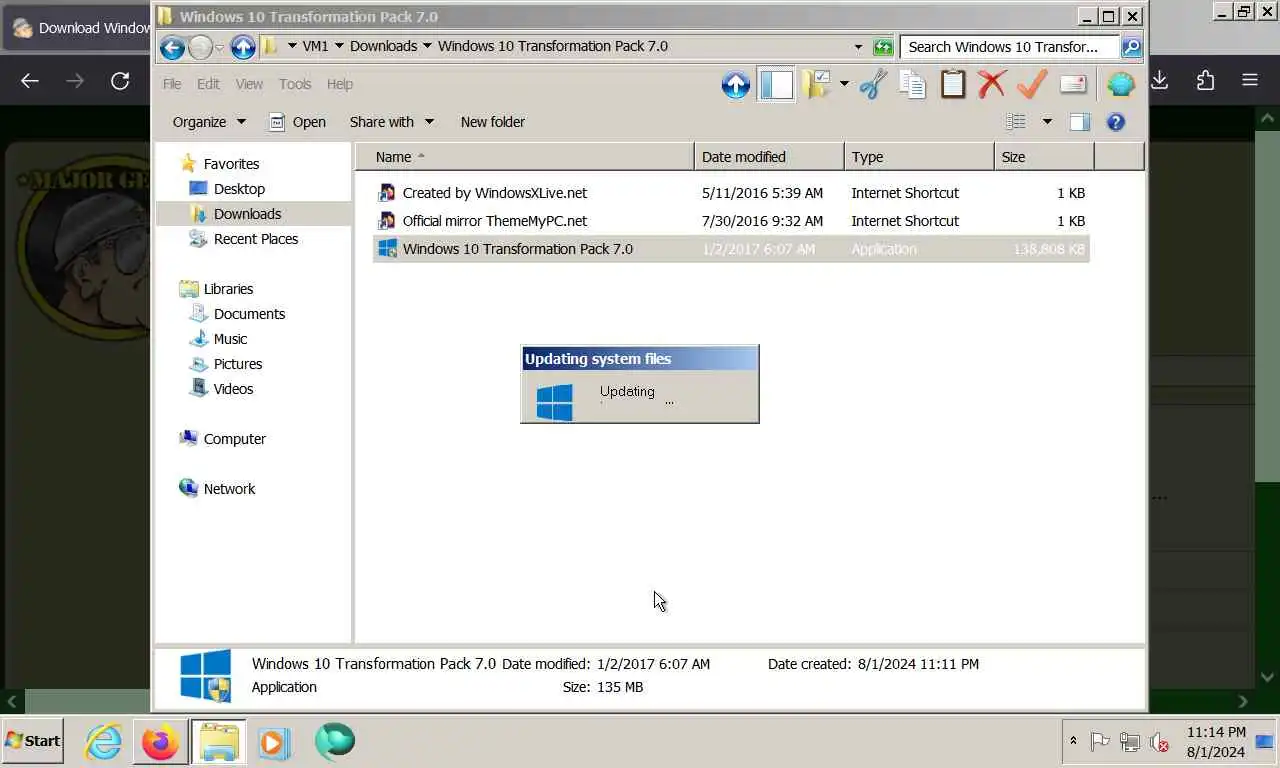This screenshot has height=768, width=1280.
Task: Click the New folder button
Action: (493, 122)
